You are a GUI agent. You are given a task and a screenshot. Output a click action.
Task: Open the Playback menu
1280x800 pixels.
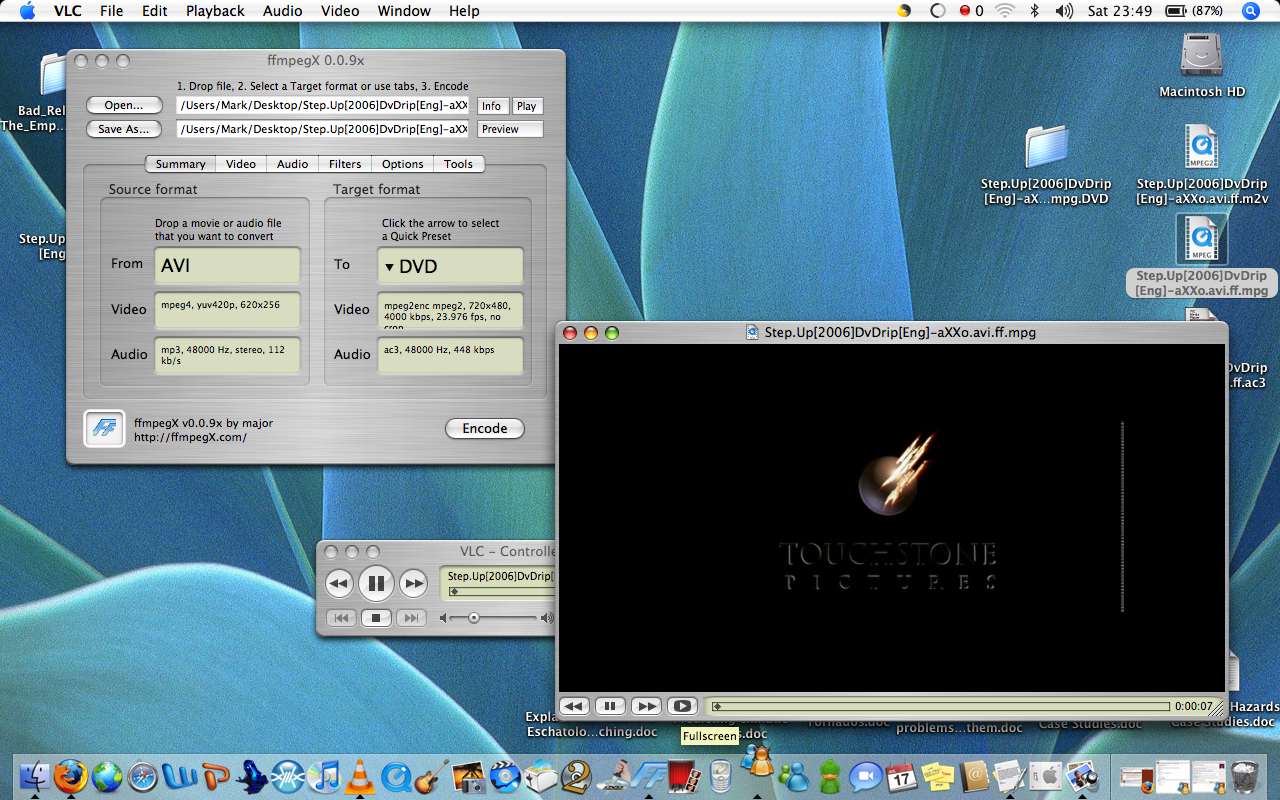coord(215,11)
